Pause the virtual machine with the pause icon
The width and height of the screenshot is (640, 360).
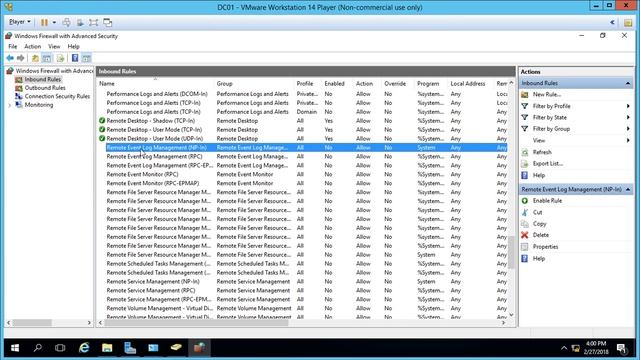coord(44,22)
